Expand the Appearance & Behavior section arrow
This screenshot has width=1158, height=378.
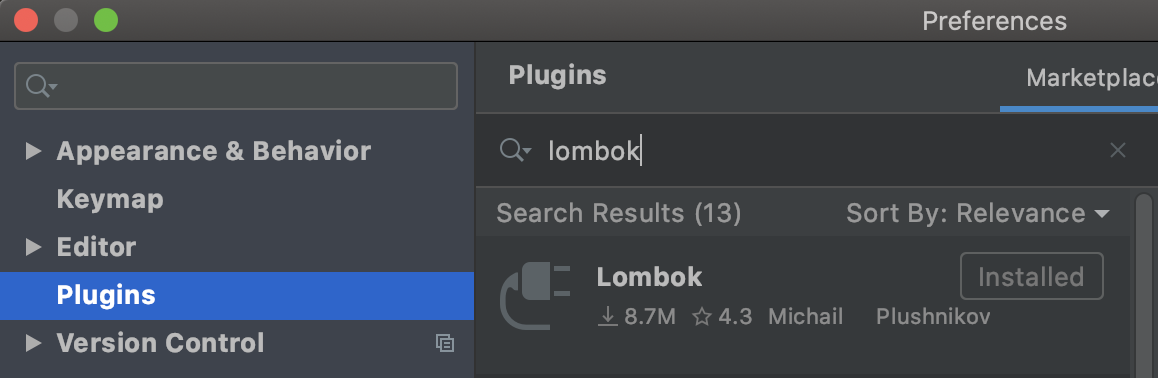33,151
